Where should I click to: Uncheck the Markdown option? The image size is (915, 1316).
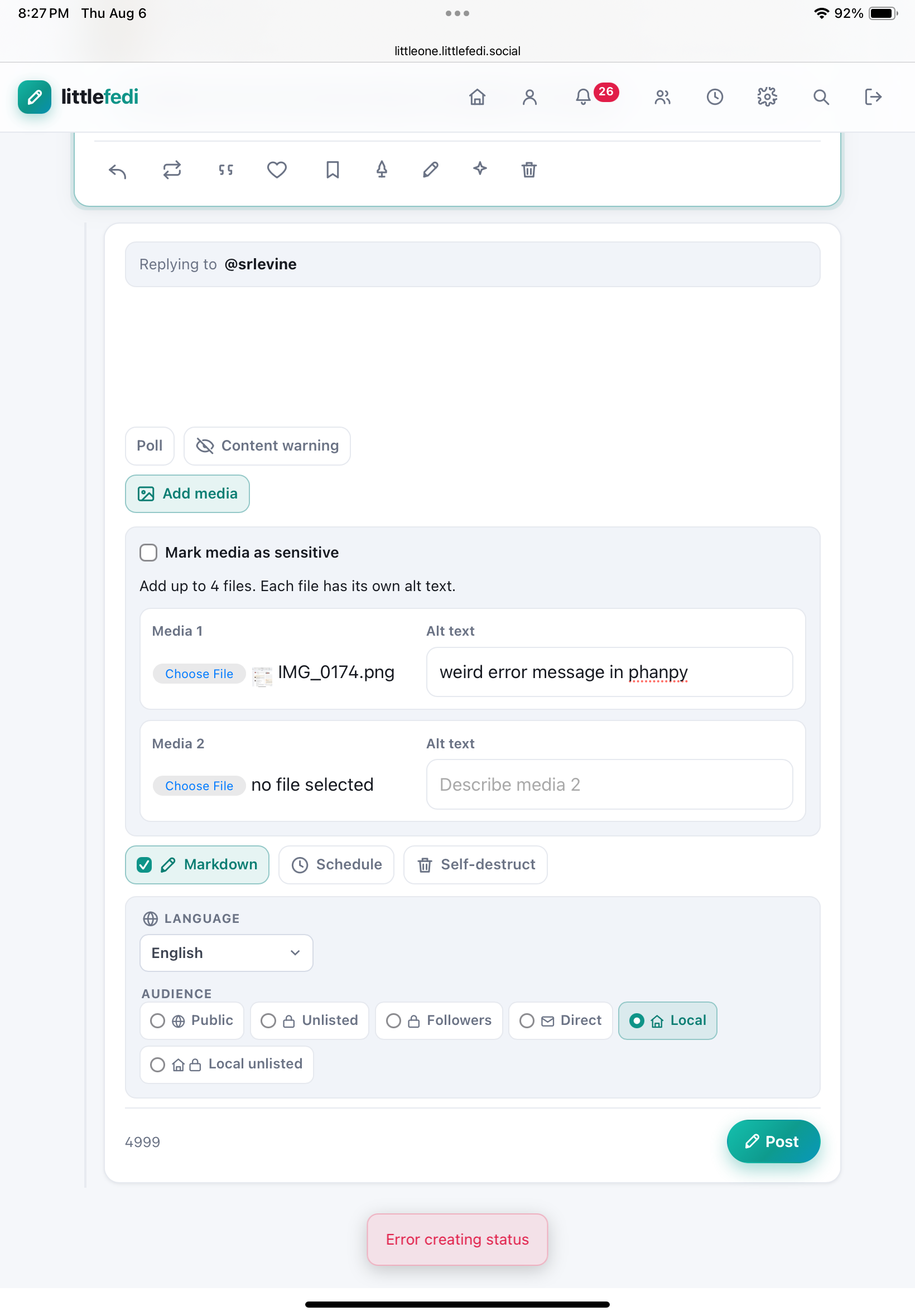145,864
